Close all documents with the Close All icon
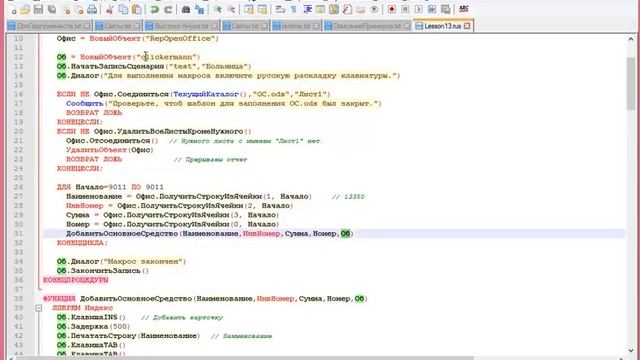Screen dimensions: 640x360 tap(79, 9)
